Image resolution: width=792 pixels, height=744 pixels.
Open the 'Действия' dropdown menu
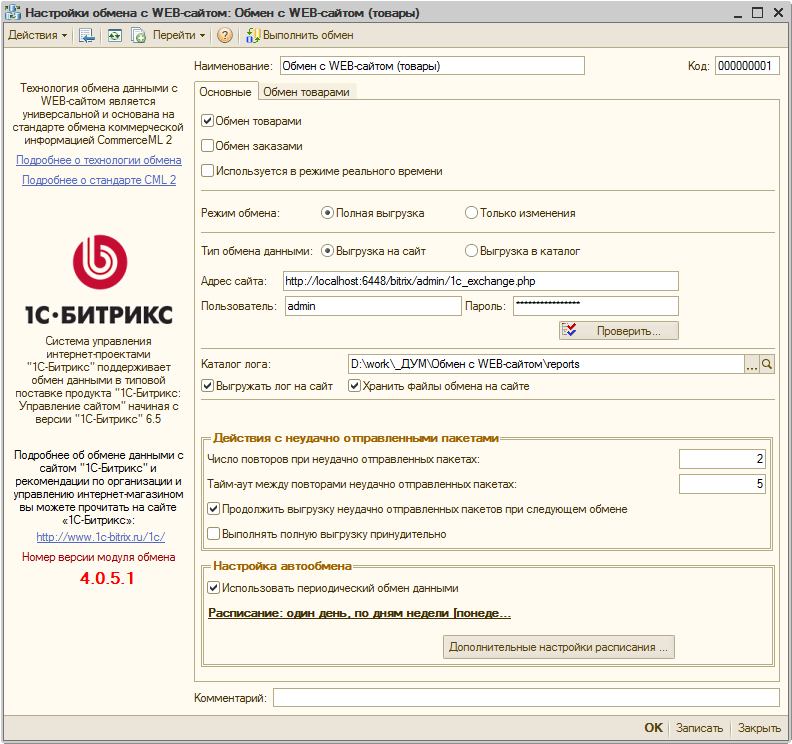37,35
